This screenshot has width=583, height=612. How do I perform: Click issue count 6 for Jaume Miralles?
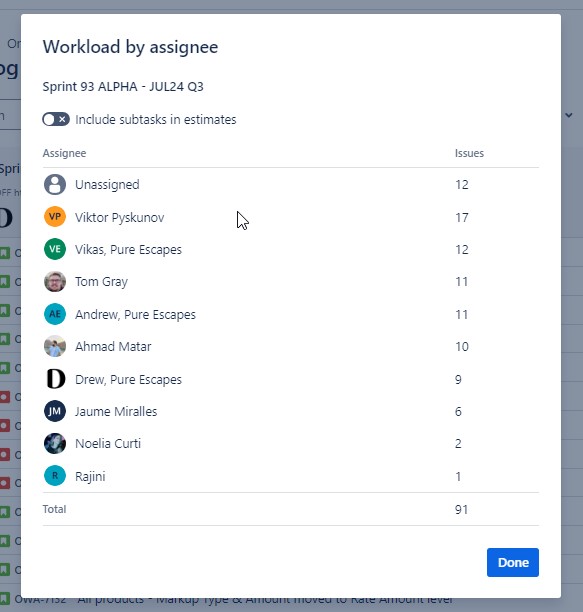(x=458, y=411)
